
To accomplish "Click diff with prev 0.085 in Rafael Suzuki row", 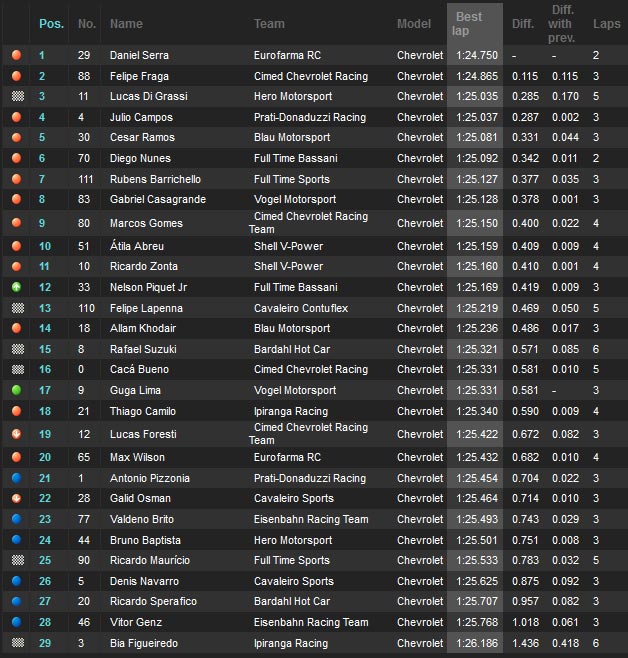I will point(565,349).
